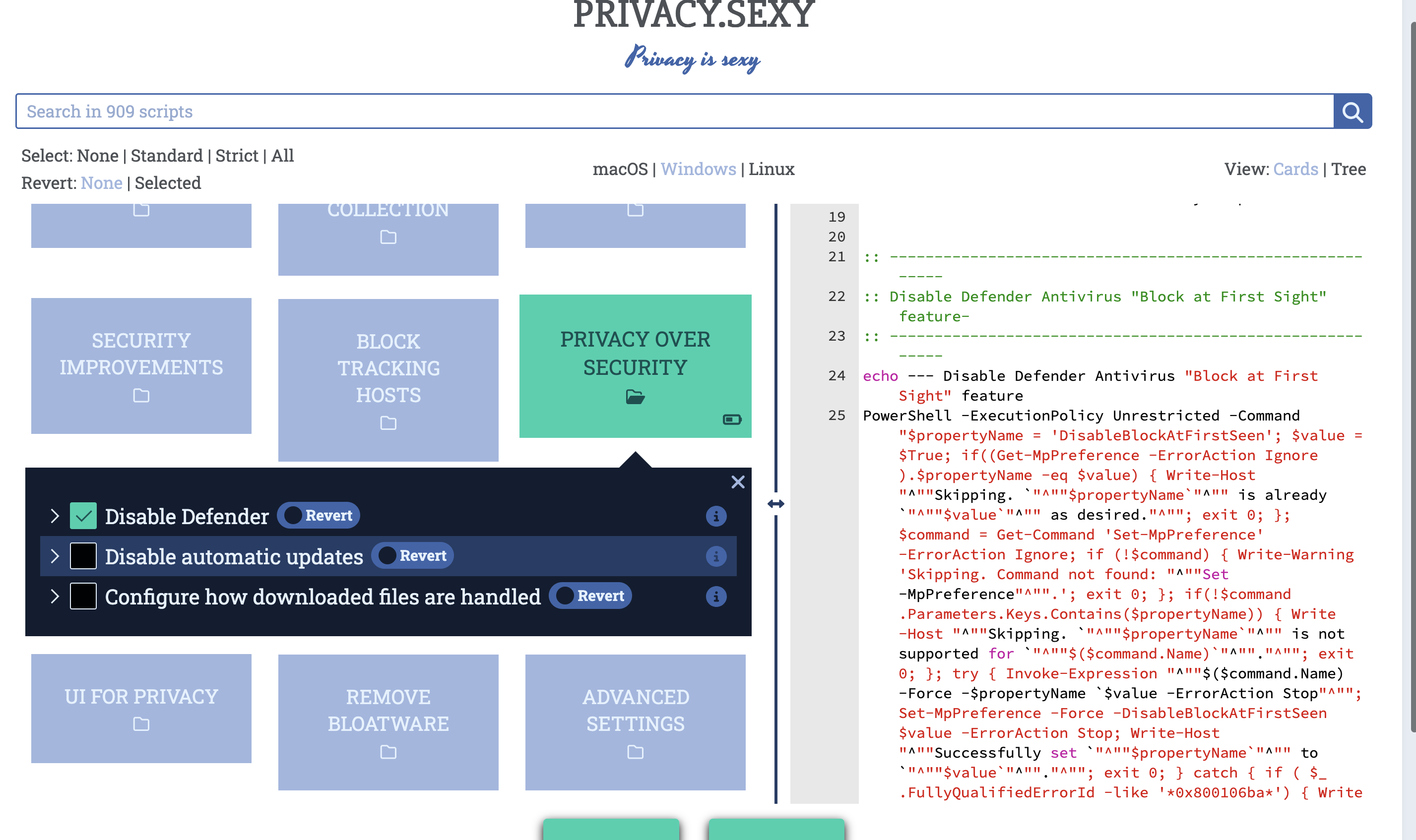Switch view to Tree mode
Viewport: 1416px width, 840px height.
[1351, 169]
